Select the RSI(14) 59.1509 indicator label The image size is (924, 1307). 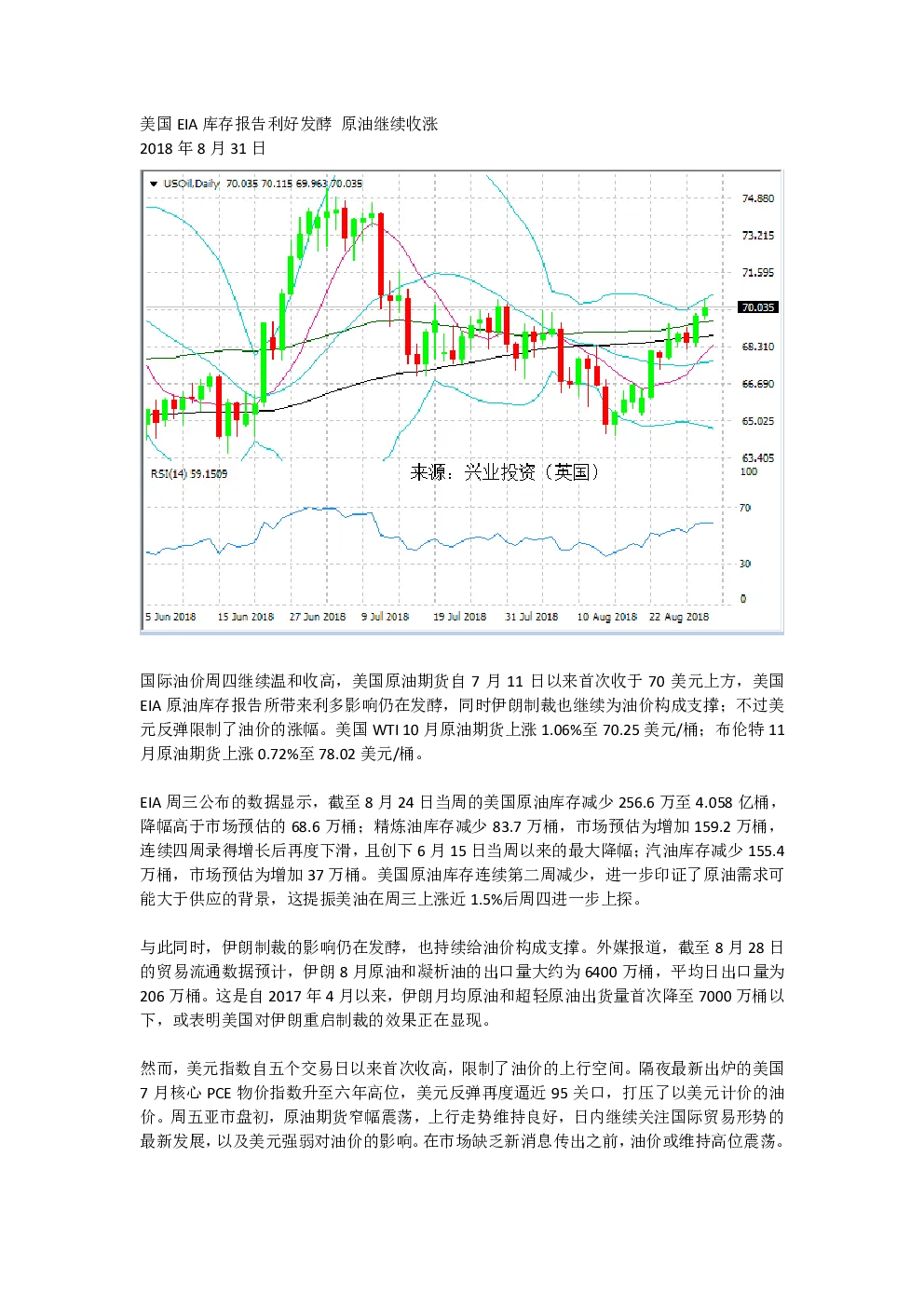pyautogui.click(x=189, y=473)
